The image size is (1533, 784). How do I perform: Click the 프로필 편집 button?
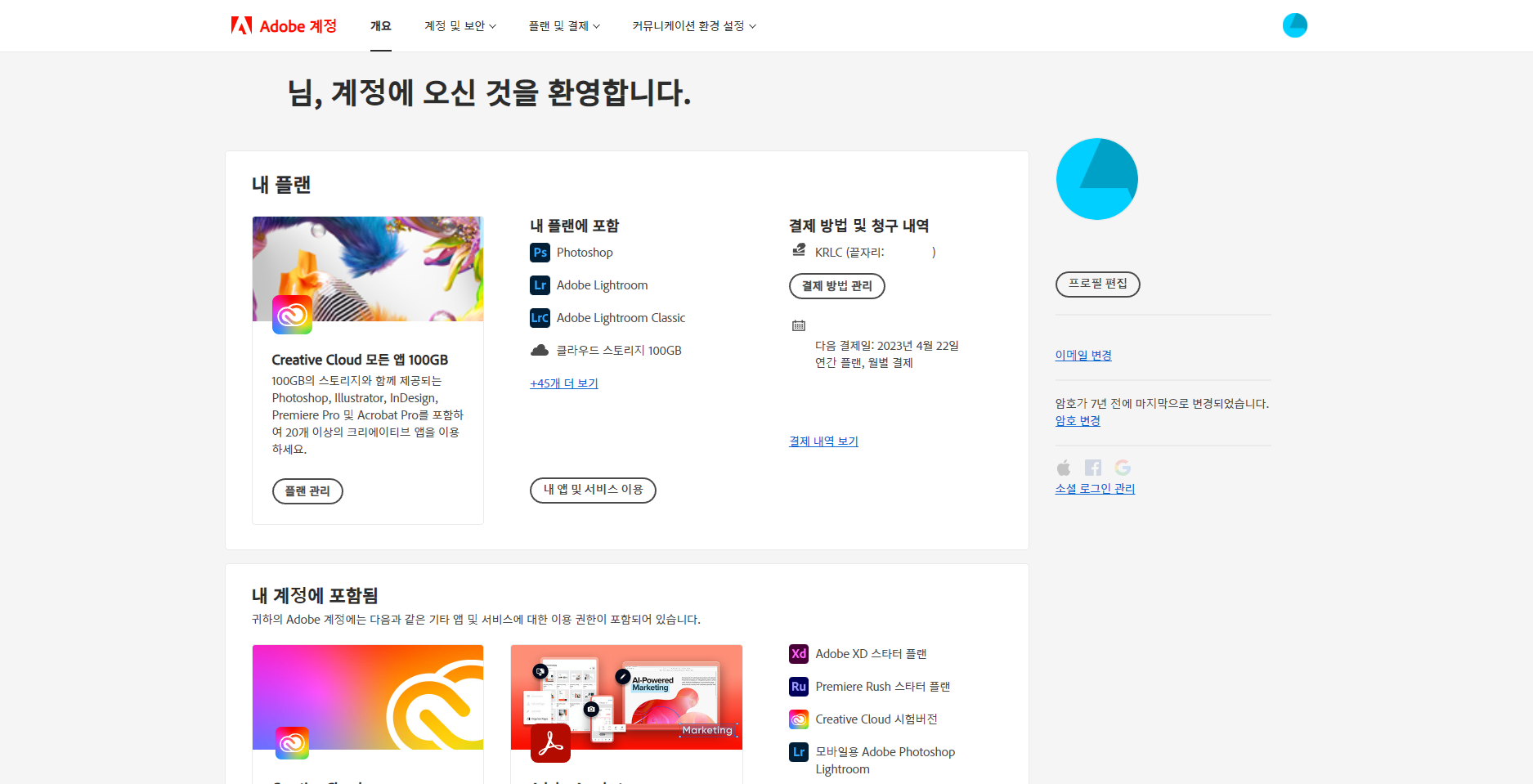1097,284
